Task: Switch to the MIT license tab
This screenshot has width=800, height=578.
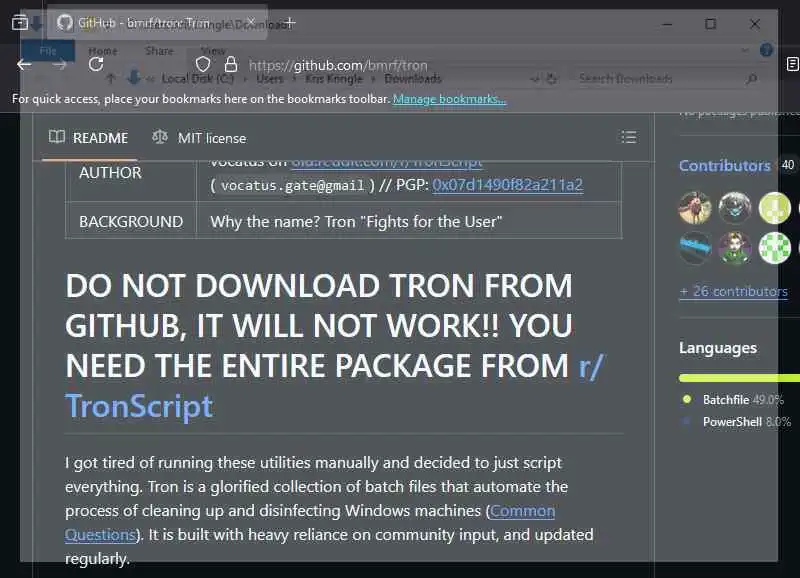Action: click(x=199, y=138)
